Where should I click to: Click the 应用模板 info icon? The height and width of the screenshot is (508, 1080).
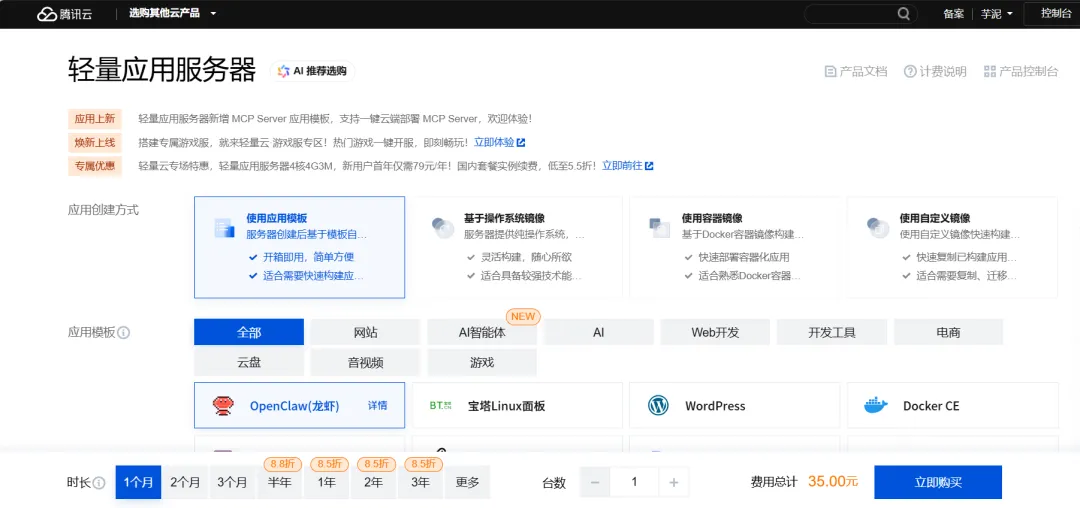pos(124,333)
